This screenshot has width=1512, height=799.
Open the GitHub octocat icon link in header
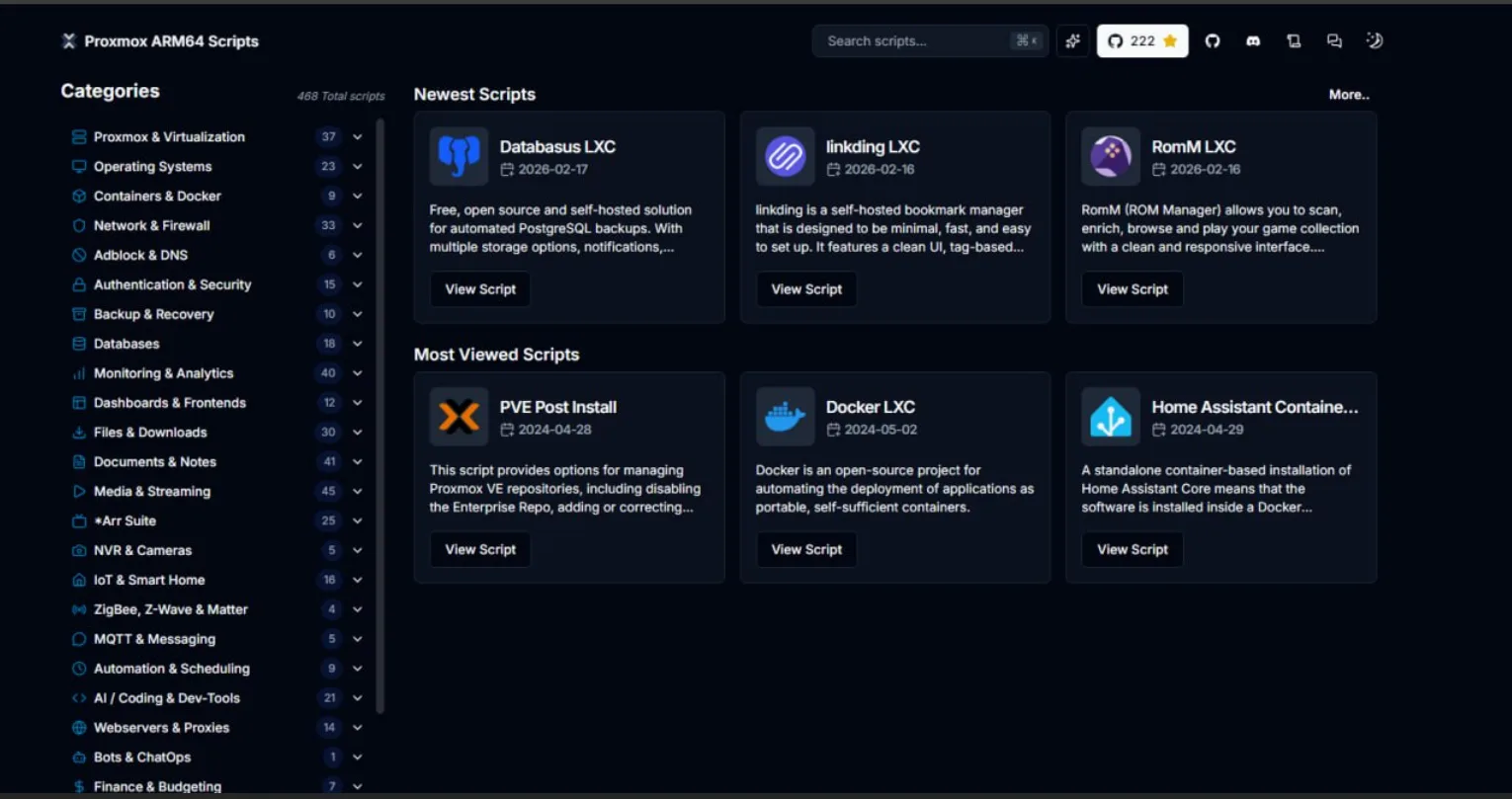click(x=1213, y=40)
